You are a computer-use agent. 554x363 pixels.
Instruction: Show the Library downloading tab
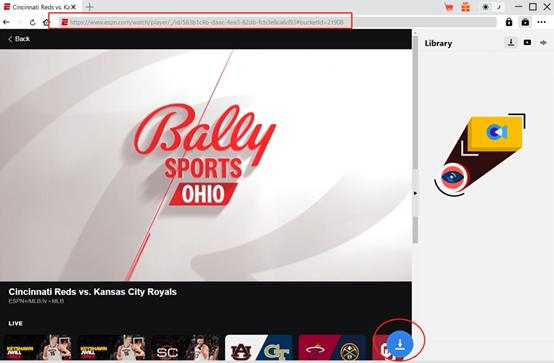tap(511, 42)
